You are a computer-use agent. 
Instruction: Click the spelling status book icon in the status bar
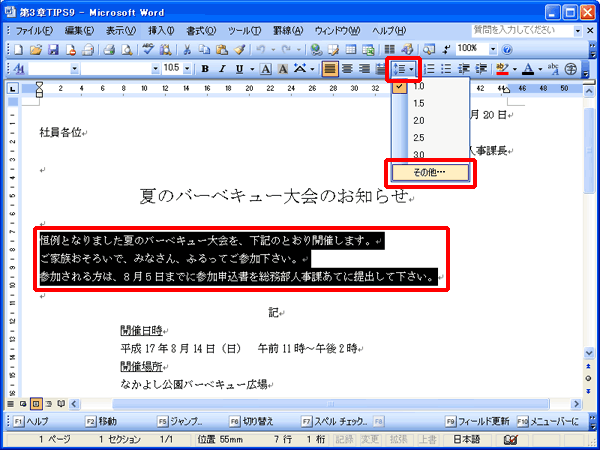(x=510, y=440)
